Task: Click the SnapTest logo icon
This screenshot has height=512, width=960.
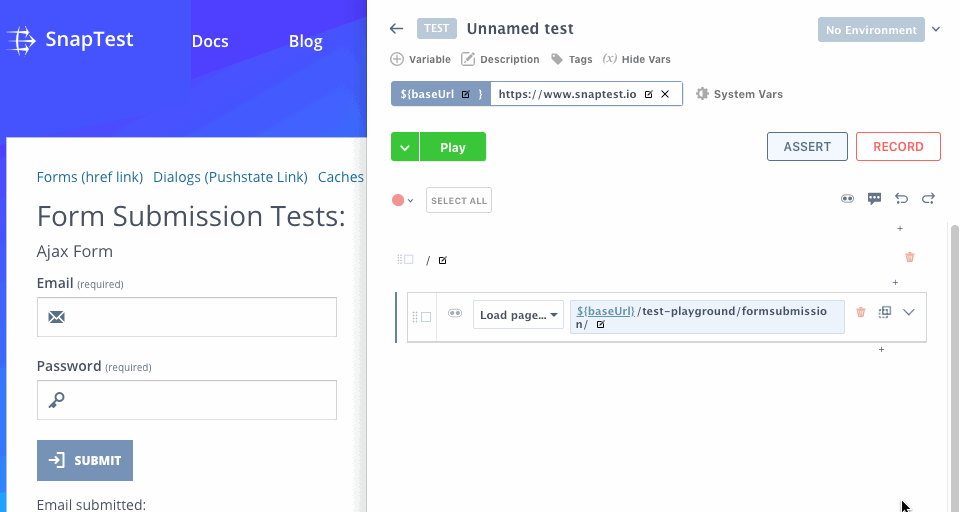Action: tap(21, 40)
